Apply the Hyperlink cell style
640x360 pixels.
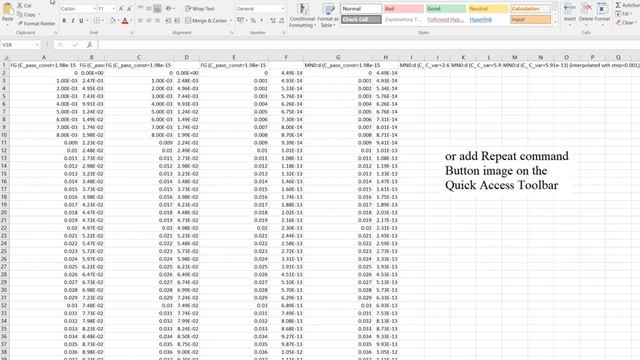(488, 19)
